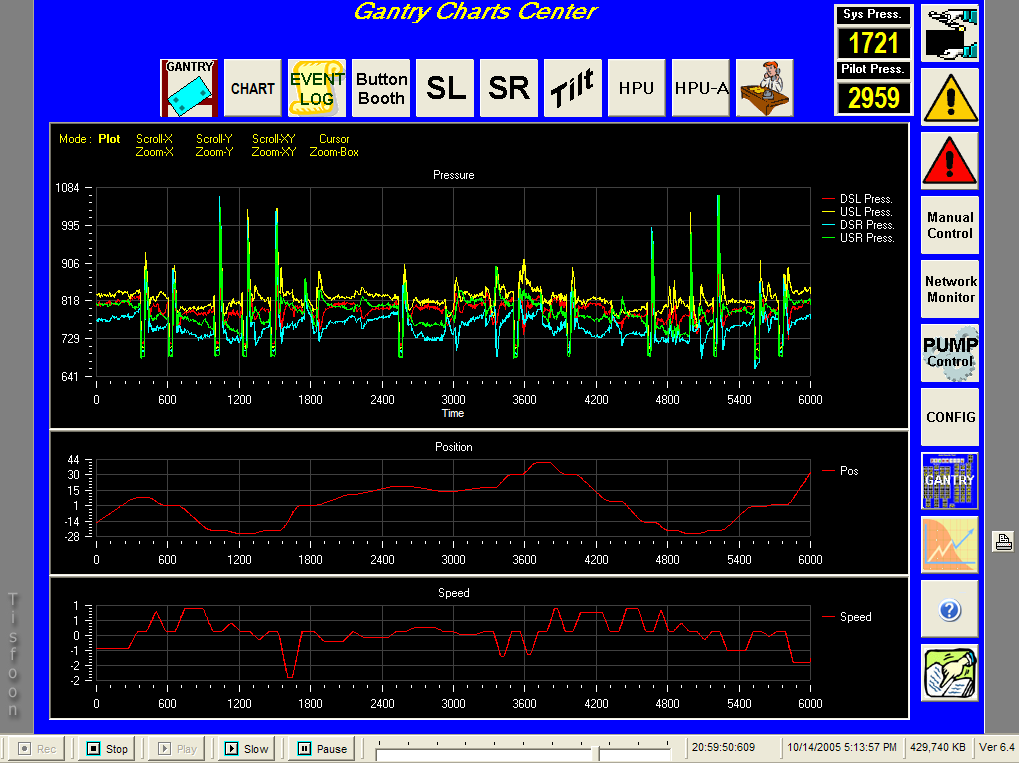The image size is (1019, 763).
Task: Open the Gantry view icon in toolbar
Action: click(x=188, y=88)
